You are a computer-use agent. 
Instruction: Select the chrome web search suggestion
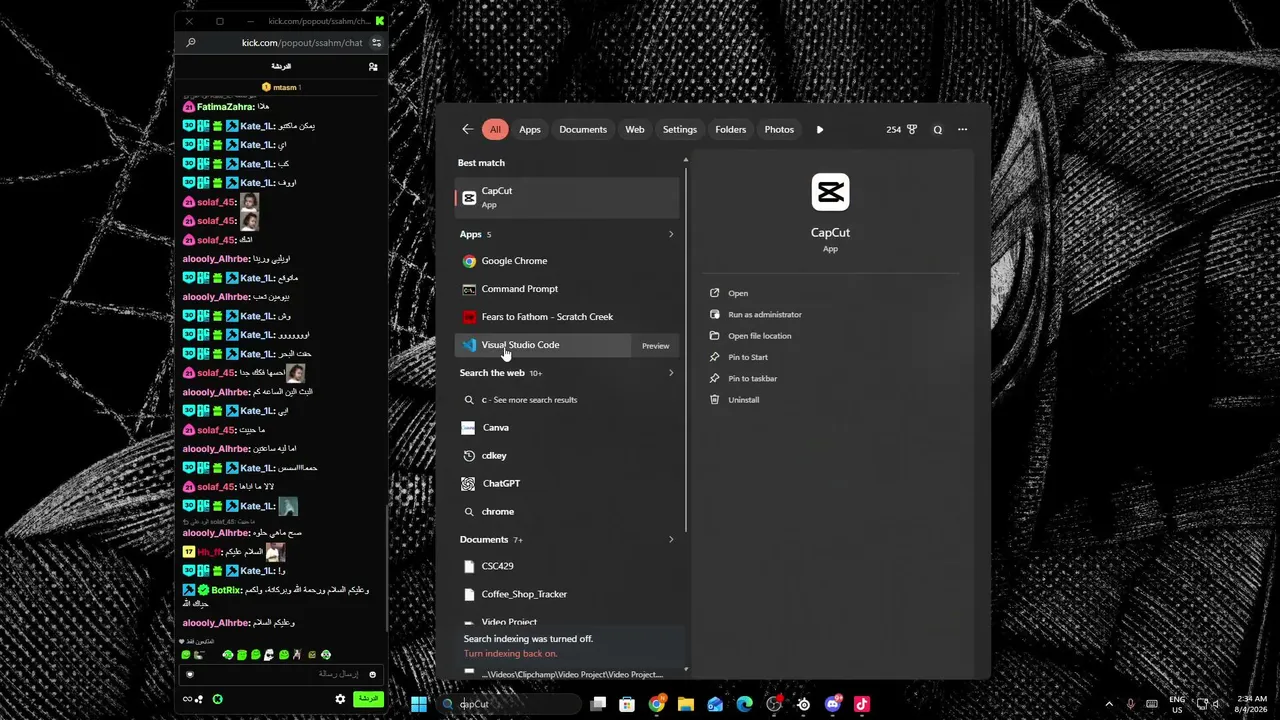[567, 511]
